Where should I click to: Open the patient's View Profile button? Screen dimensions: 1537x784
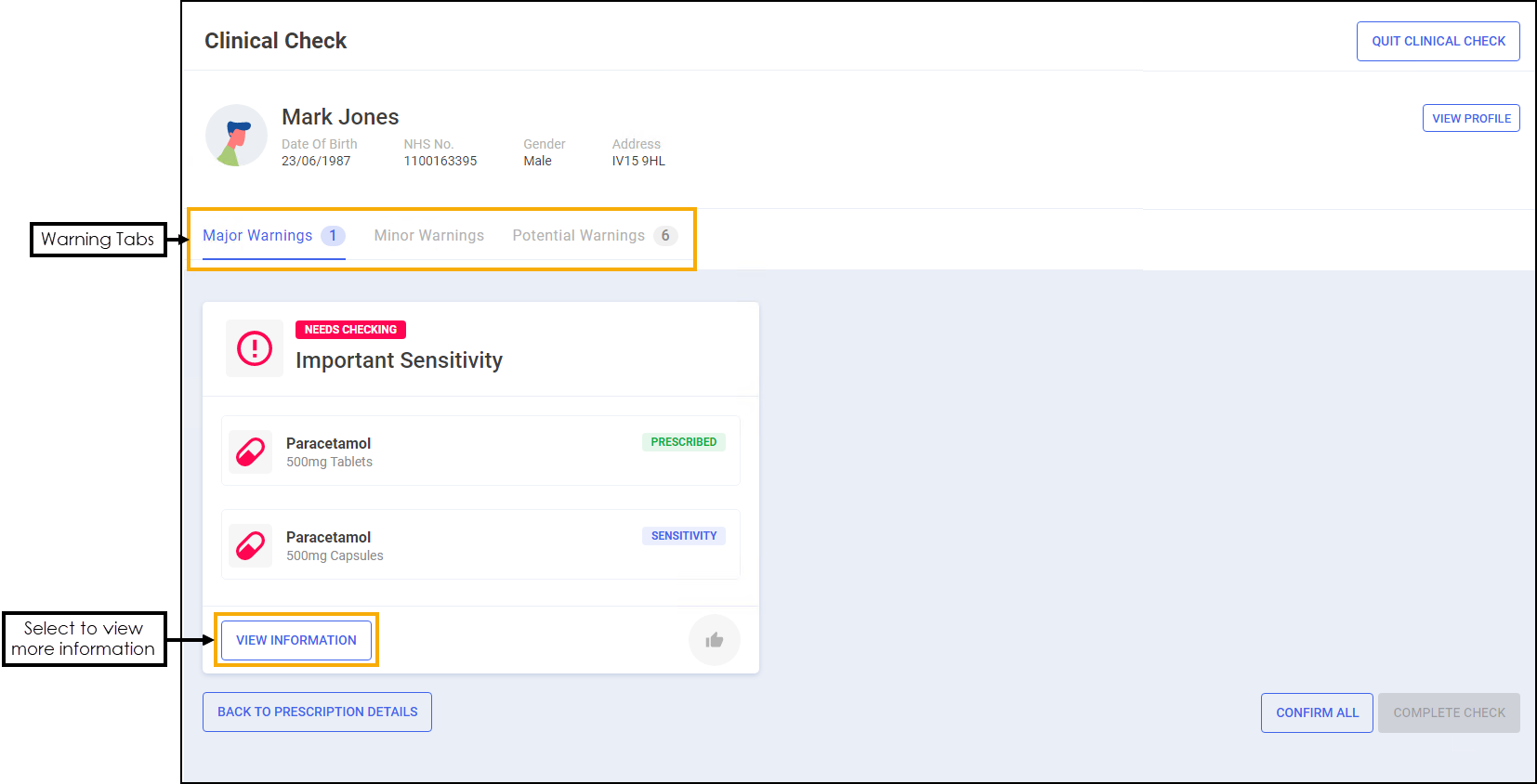click(x=1470, y=118)
